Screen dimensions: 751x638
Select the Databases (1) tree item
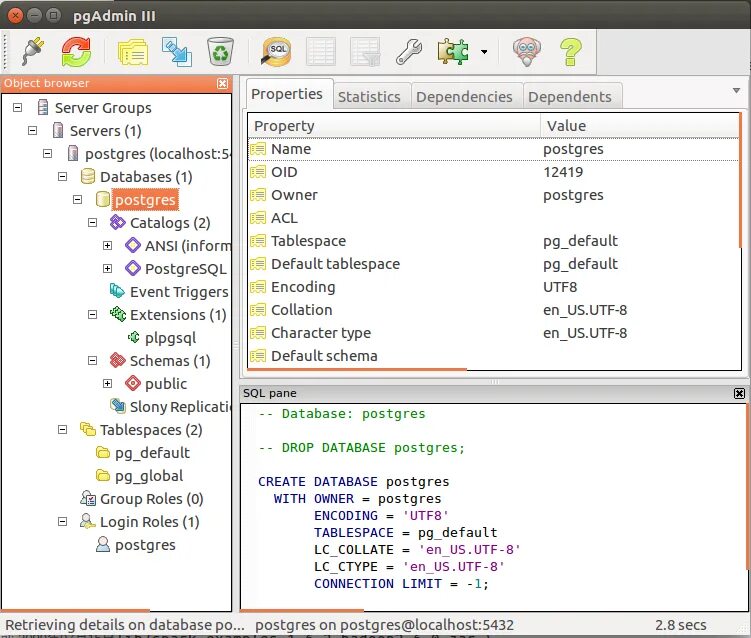[146, 177]
